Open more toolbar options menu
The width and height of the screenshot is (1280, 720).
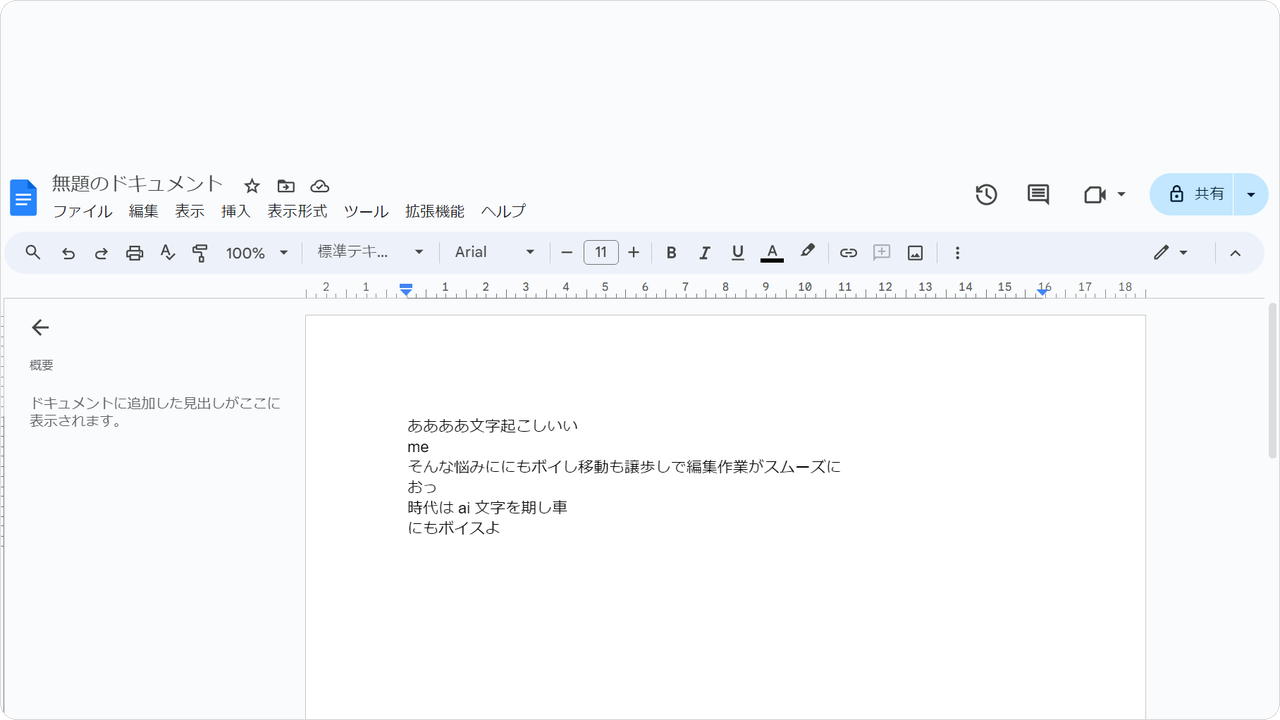(x=957, y=253)
